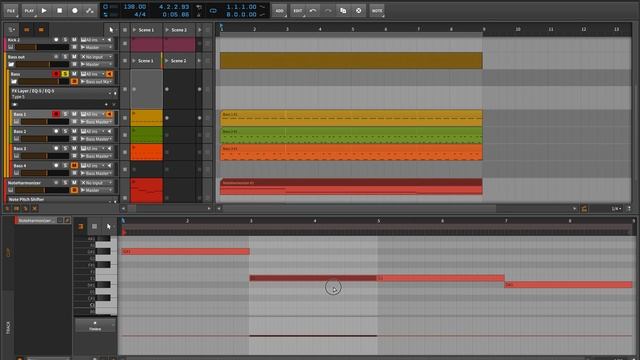
Task: Open the ADD menu
Action: pos(279,11)
